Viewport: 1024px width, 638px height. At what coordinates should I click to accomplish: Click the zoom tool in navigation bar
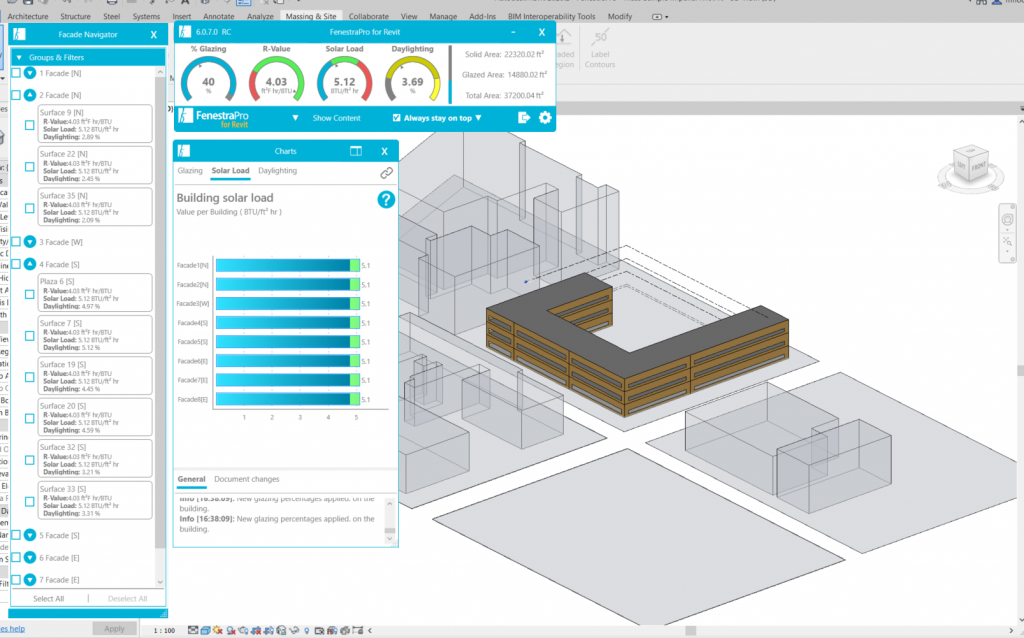(1007, 242)
